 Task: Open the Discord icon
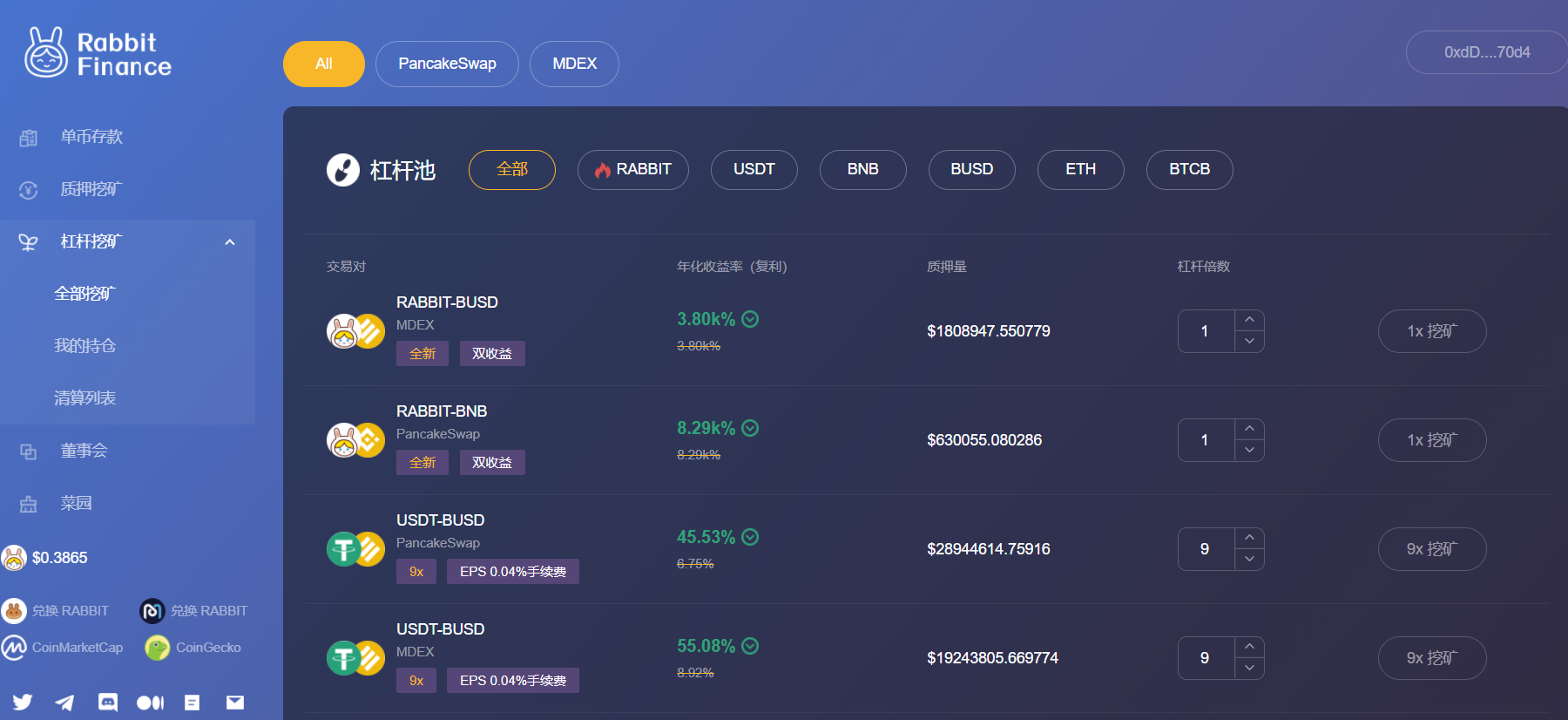[107, 702]
